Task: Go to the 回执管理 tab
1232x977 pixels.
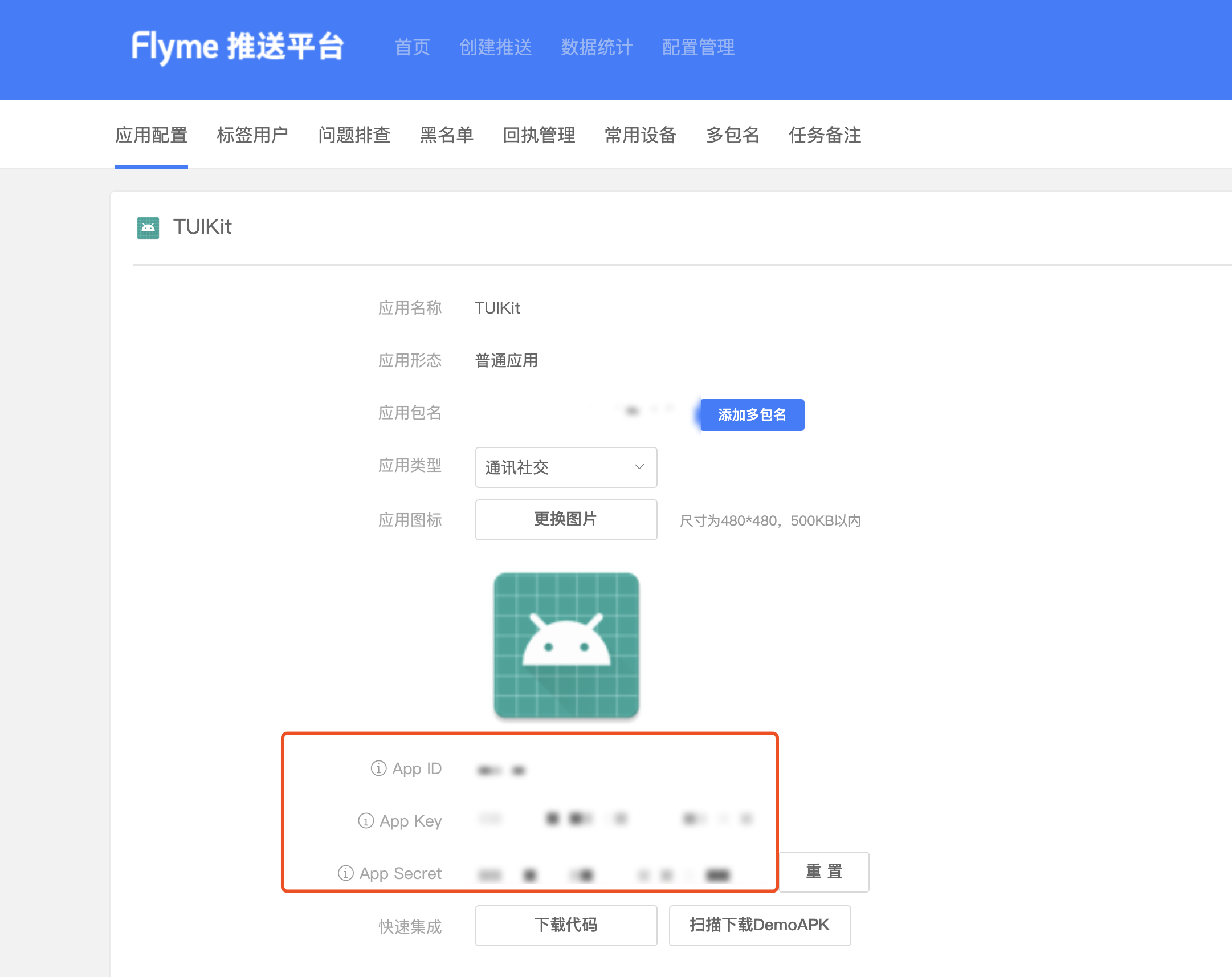Action: (539, 136)
